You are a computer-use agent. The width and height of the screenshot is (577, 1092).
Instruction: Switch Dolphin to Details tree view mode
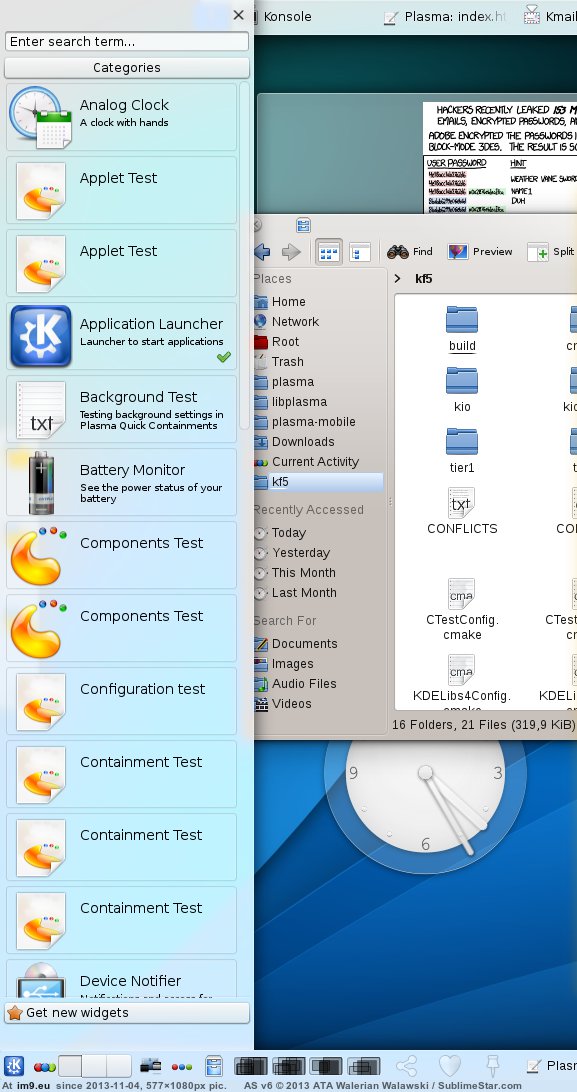(359, 252)
